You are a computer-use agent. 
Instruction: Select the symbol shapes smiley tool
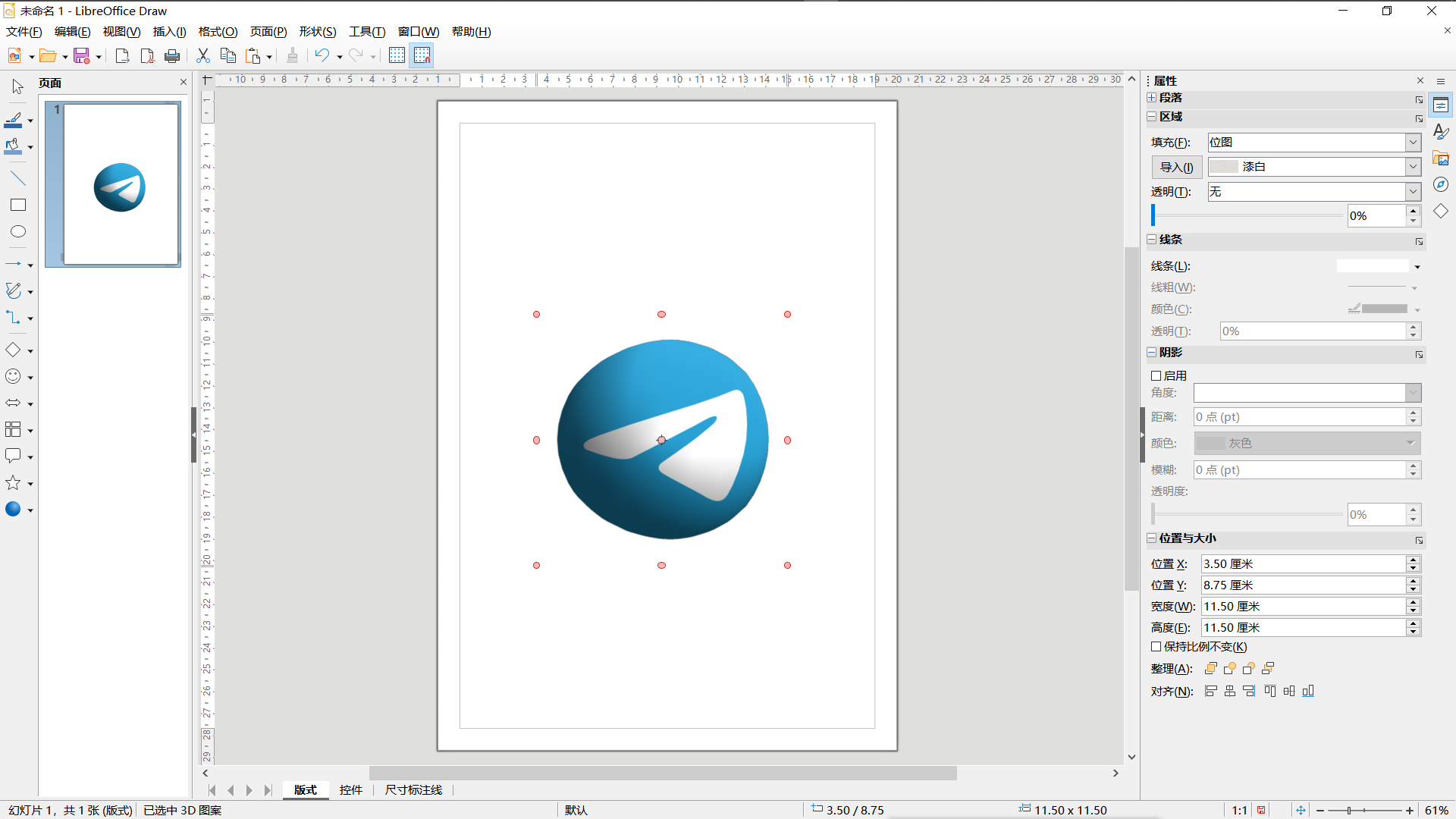tap(13, 376)
